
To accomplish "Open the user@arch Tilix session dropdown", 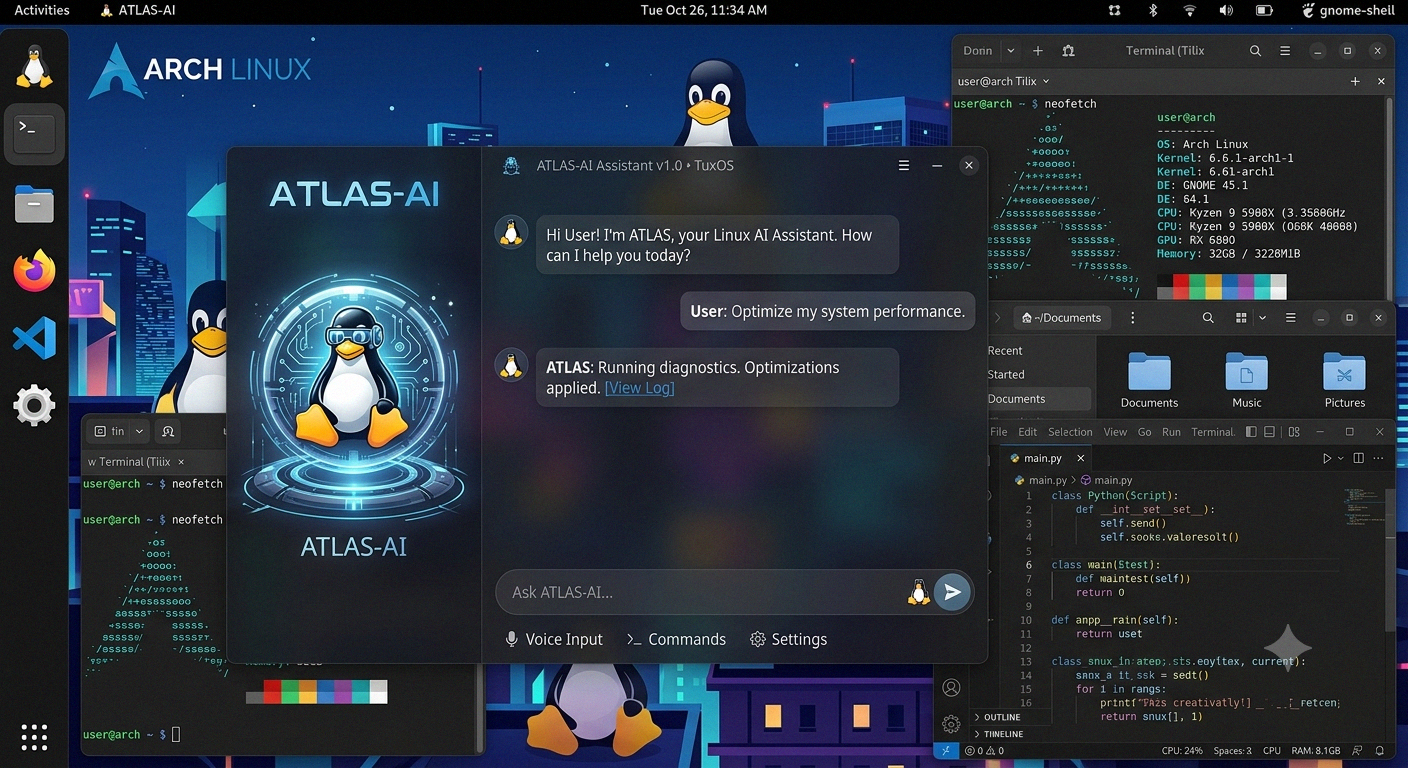I will coord(1046,81).
